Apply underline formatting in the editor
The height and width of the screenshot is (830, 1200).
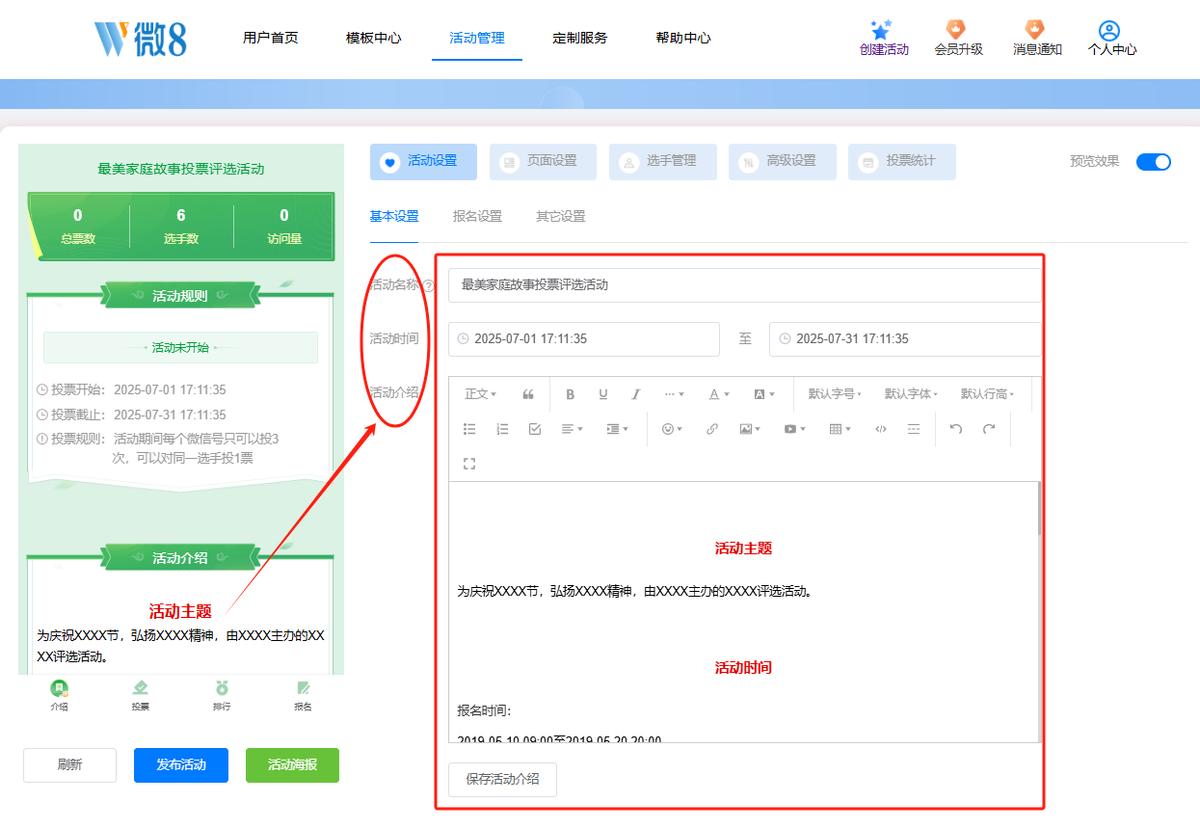[603, 394]
